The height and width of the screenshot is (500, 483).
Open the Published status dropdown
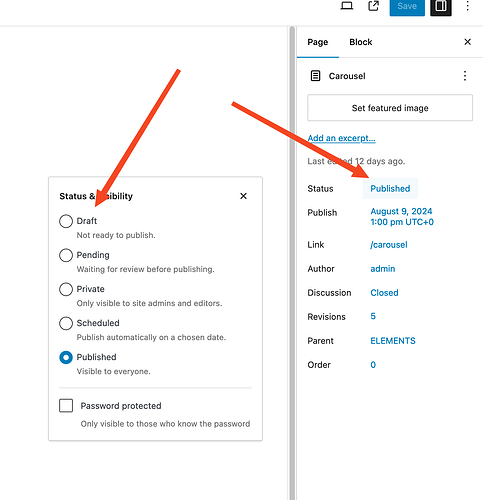(390, 189)
